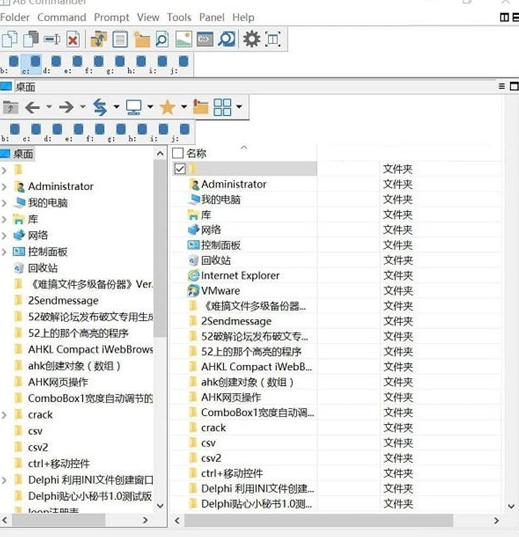Select j: drive in the upper drive bar
The width and height of the screenshot is (519, 537).
(x=180, y=64)
